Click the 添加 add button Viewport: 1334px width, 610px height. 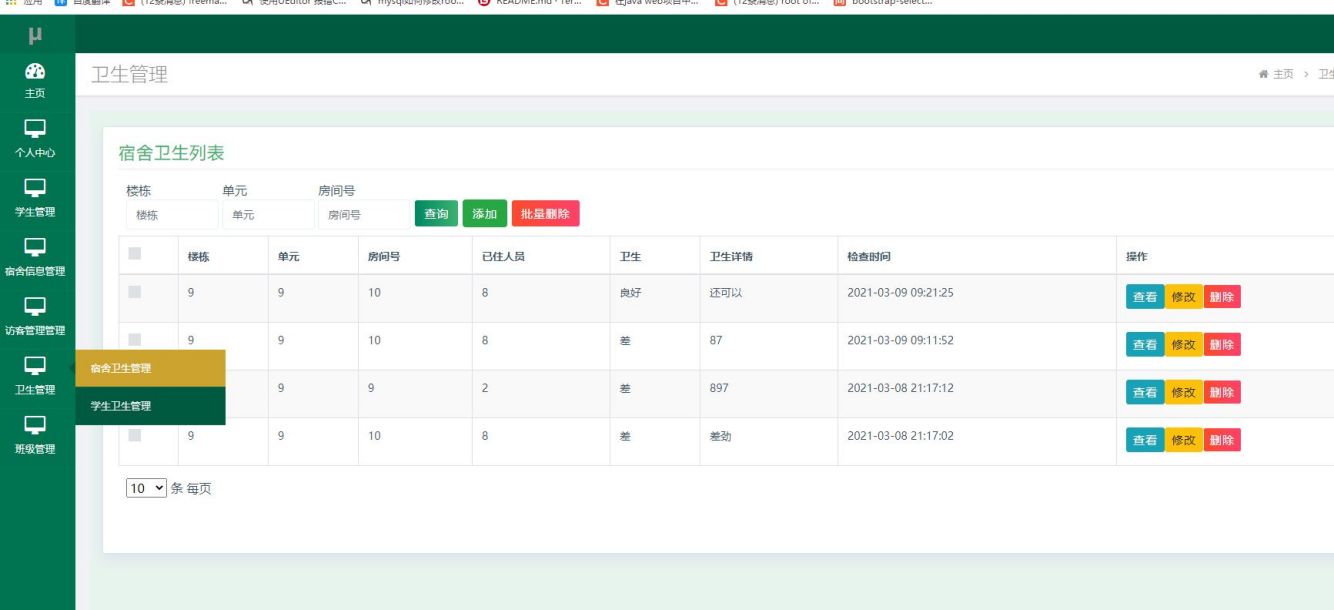(x=484, y=214)
